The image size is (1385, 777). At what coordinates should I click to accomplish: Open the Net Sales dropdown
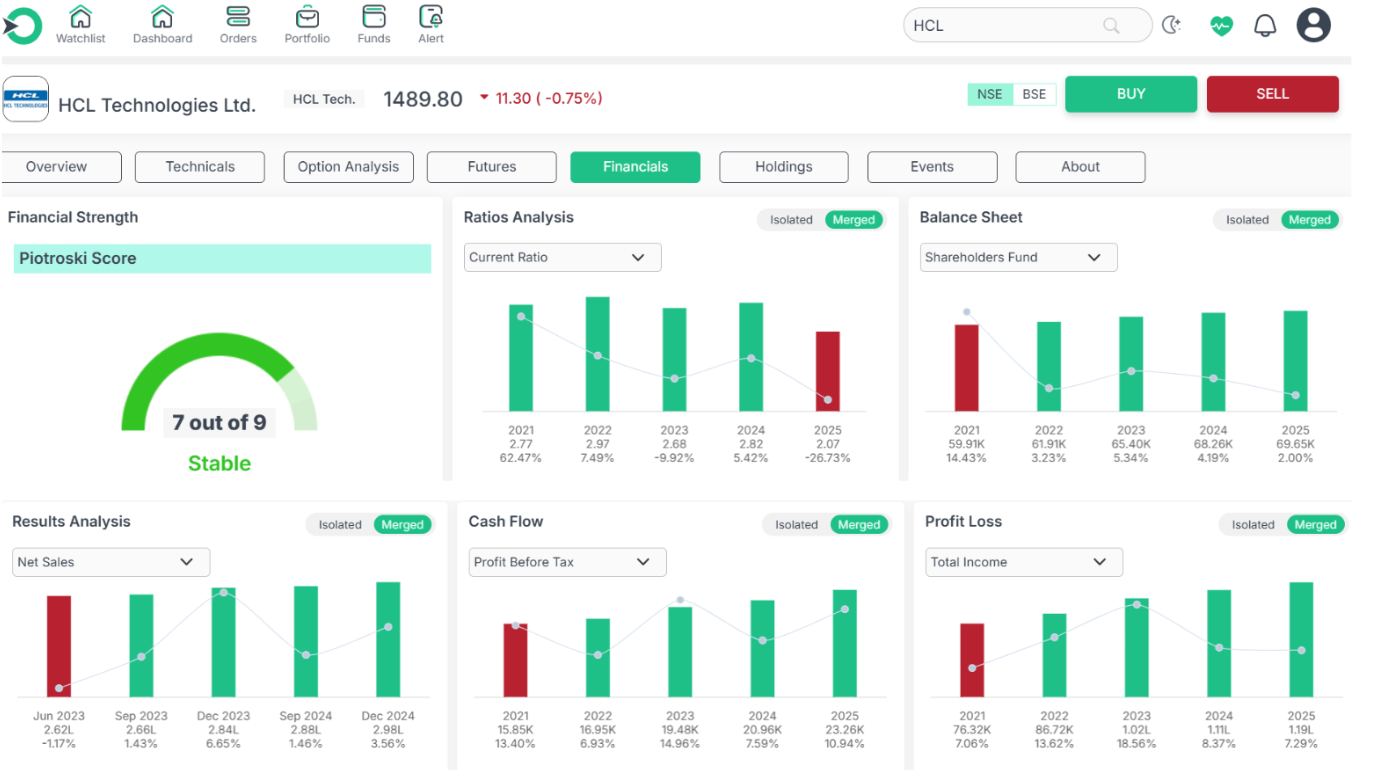pyautogui.click(x=111, y=562)
